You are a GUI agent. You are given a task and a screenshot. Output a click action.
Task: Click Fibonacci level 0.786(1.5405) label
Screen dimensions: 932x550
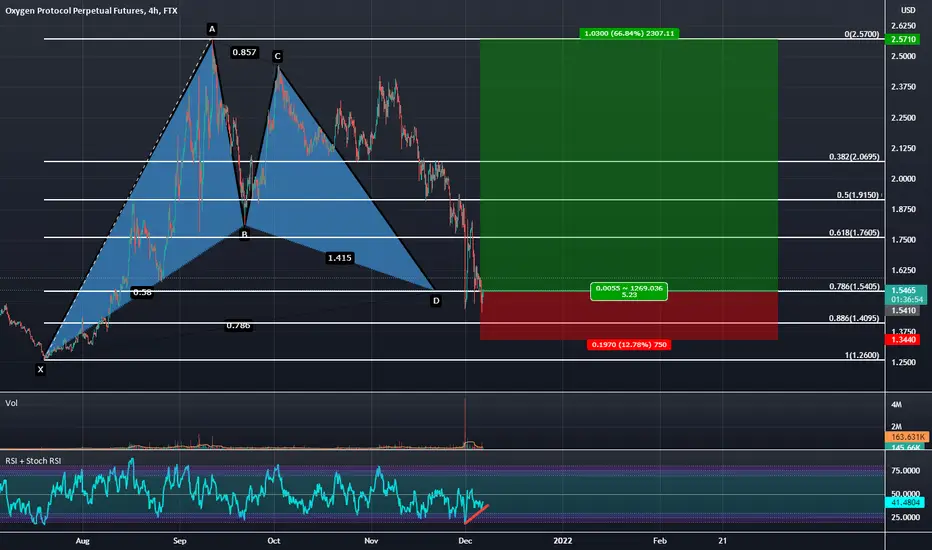tap(854, 287)
